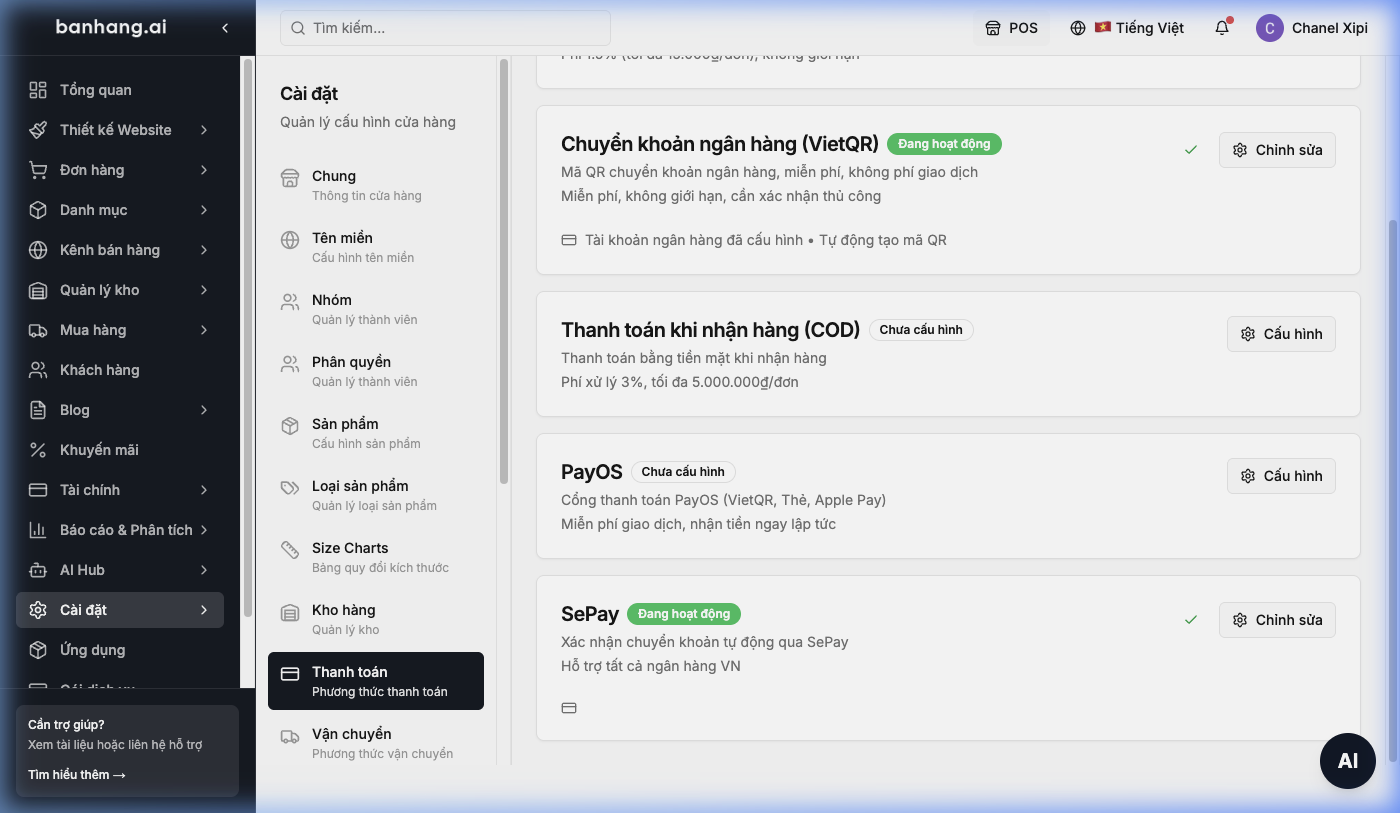Expand the AI Hub submenu chevron
1400x813 pixels.
click(x=204, y=570)
